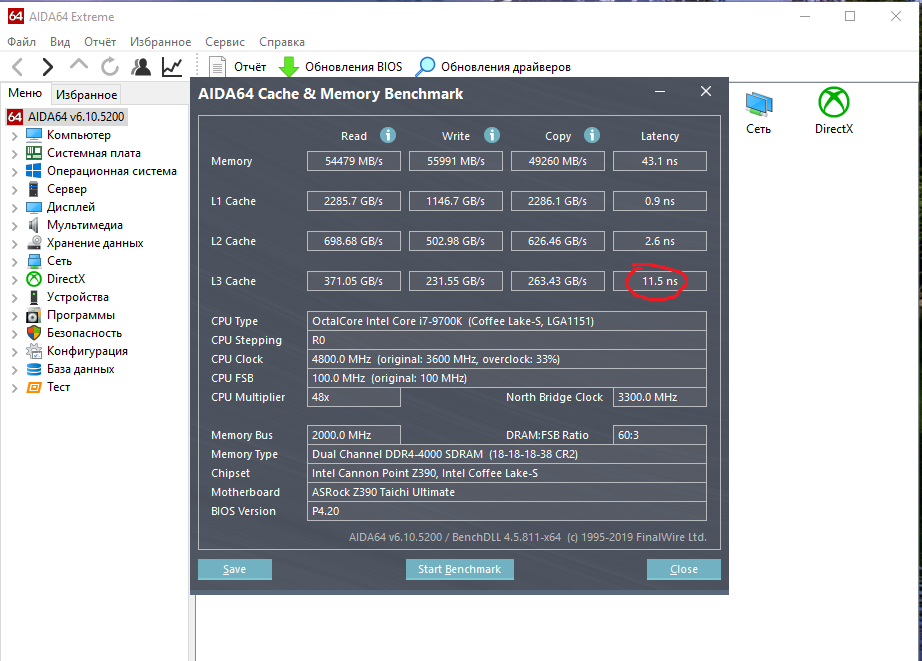922x661 pixels.
Task: Save the benchmark results
Action: [x=235, y=569]
